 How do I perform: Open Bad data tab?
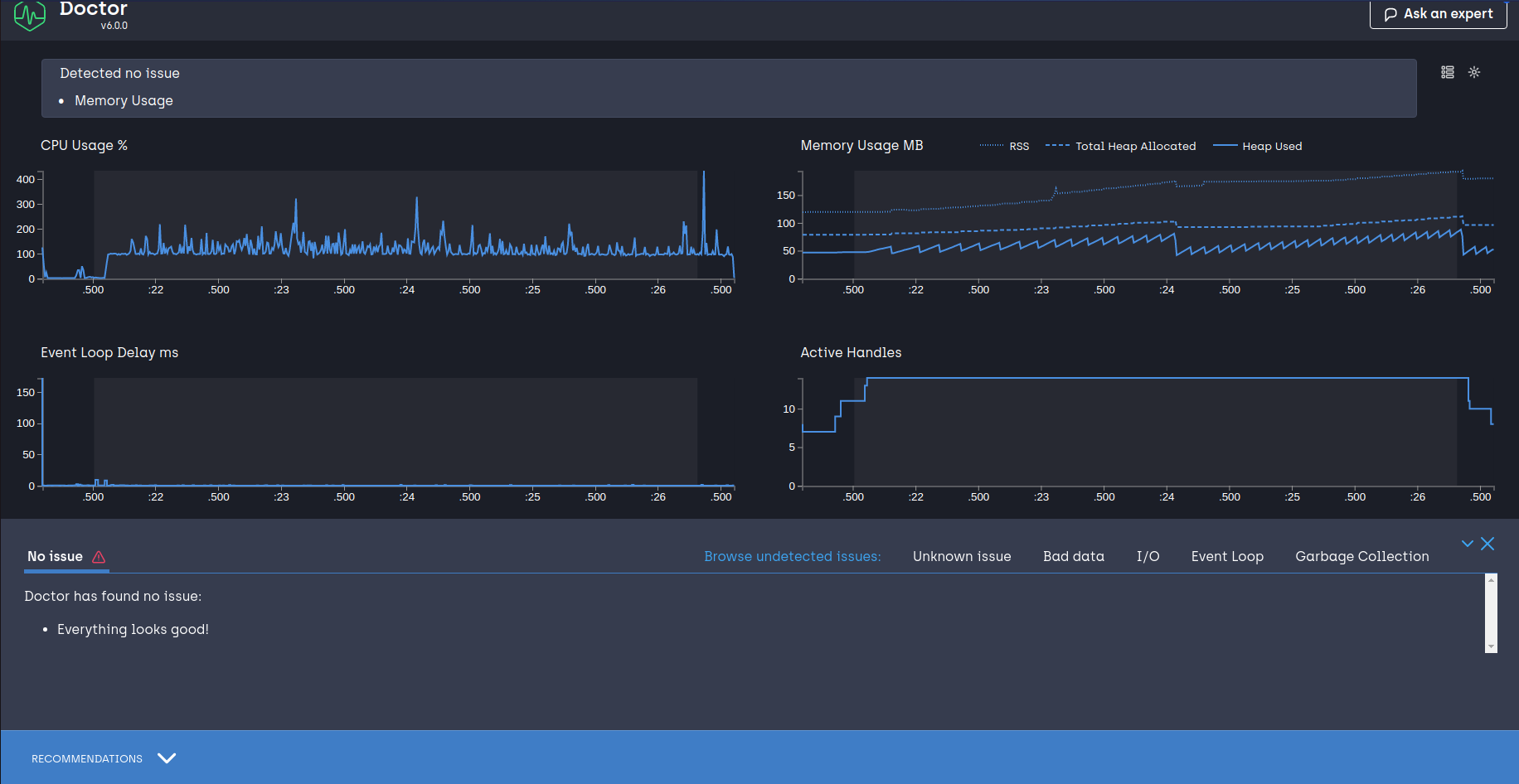click(1074, 556)
